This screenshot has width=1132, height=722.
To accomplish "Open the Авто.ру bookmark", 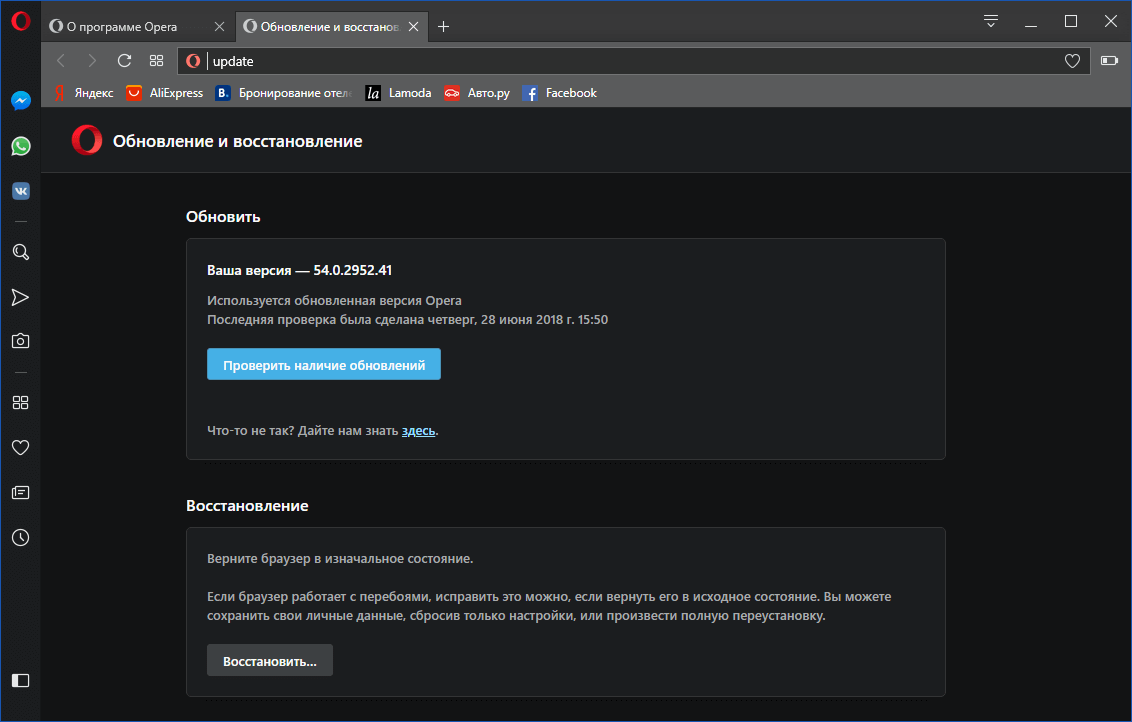I will [x=477, y=93].
